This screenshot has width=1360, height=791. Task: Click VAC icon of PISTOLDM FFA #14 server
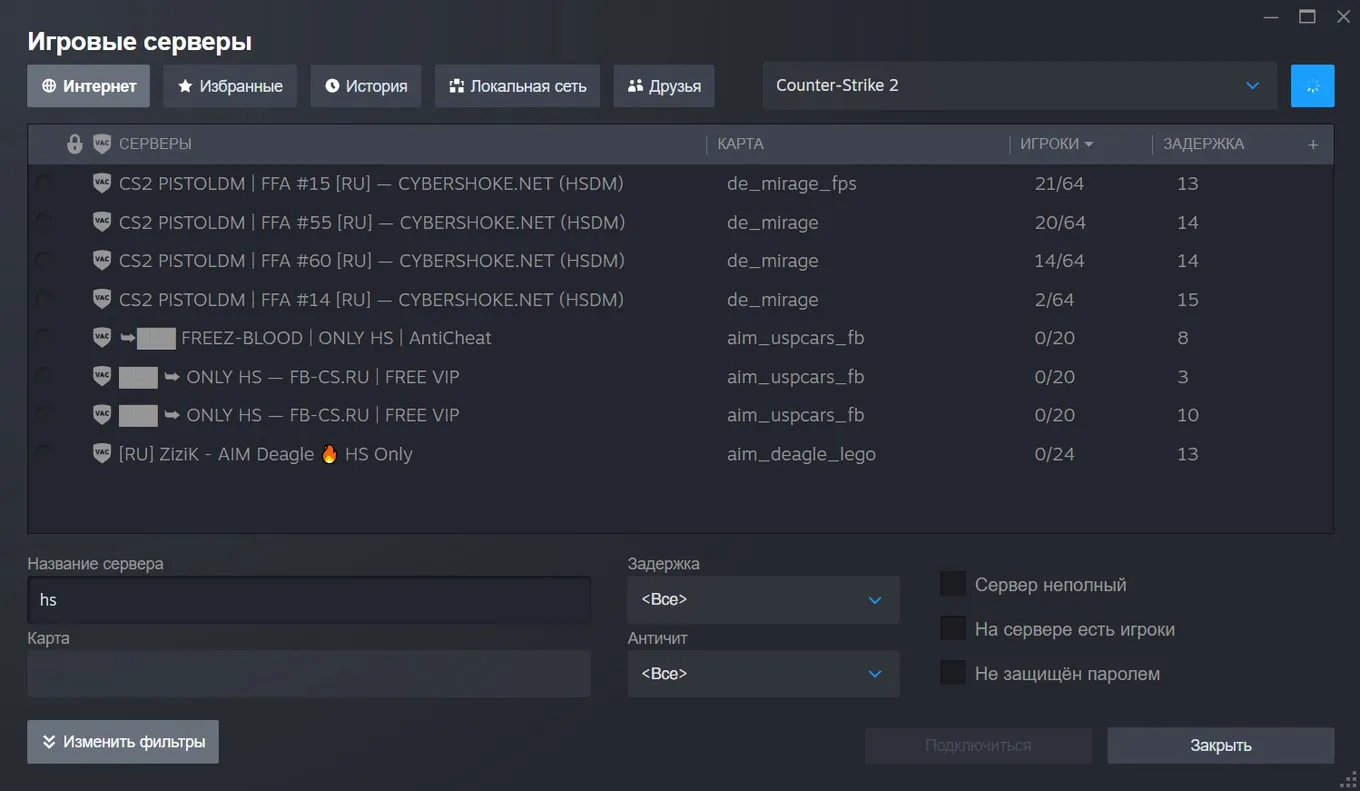click(x=101, y=299)
